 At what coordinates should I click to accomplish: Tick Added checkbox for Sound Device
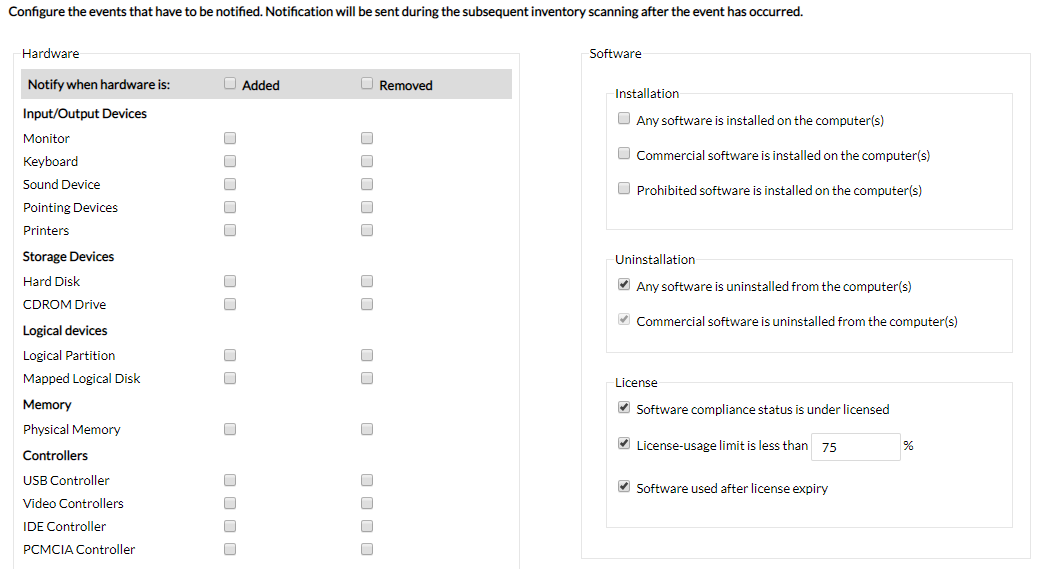coord(230,184)
